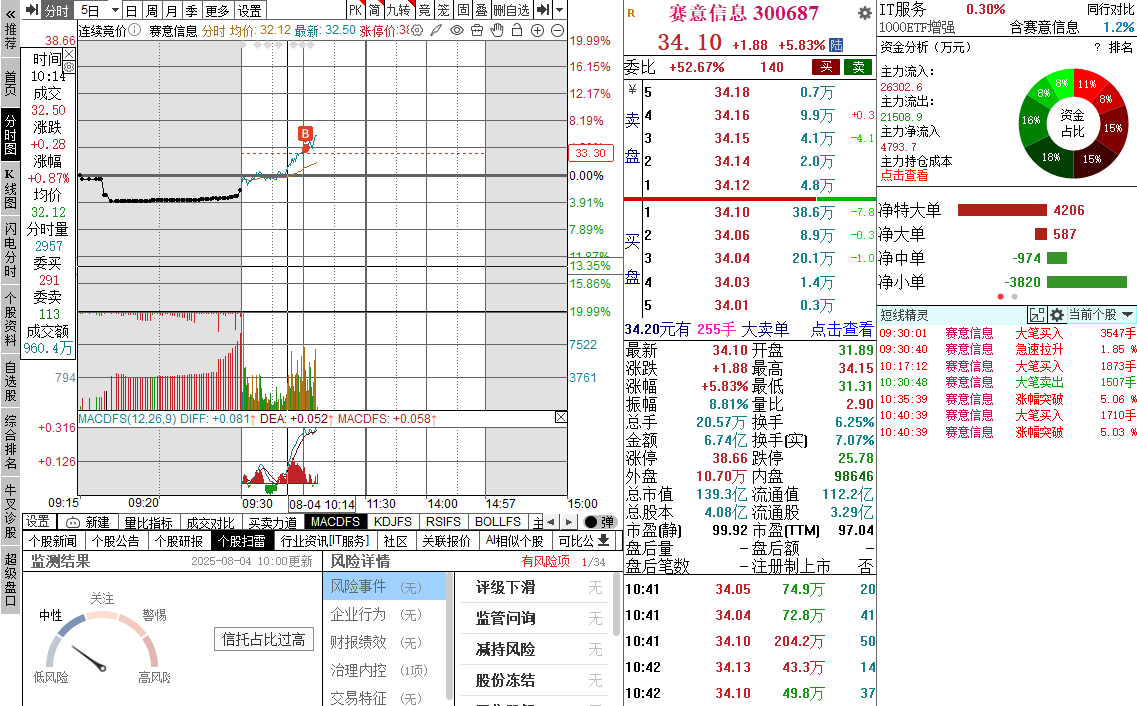Toggle the lock icon on chart toolbar
Viewport: 1137px width, 706px height.
517,30
